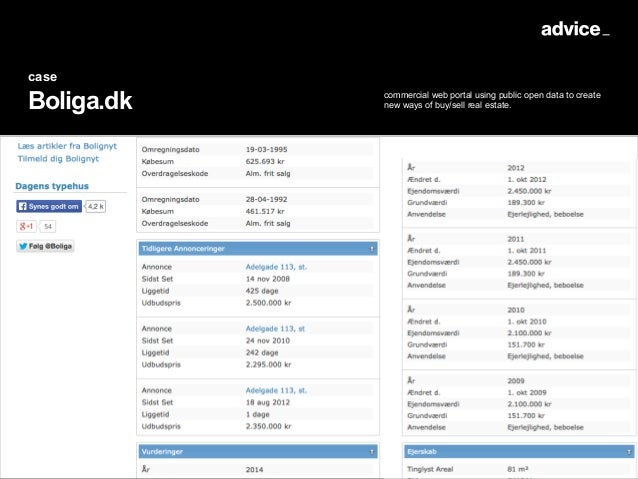This screenshot has height=479, width=638.
Task: Click Ændret d. value 1. okt 2012
Action: (x=527, y=179)
